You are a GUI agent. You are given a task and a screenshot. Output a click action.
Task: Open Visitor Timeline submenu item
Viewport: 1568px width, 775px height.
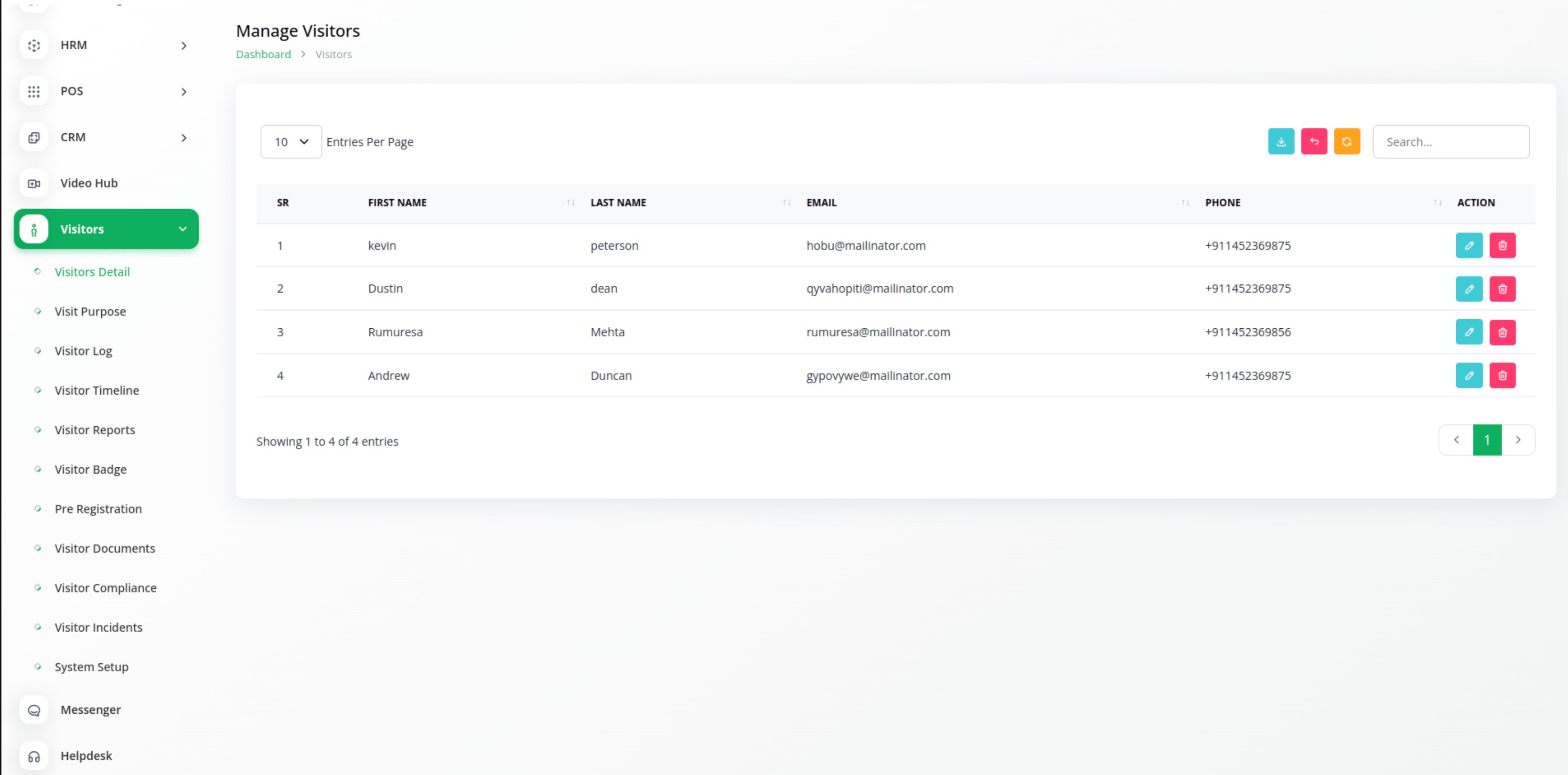97,391
